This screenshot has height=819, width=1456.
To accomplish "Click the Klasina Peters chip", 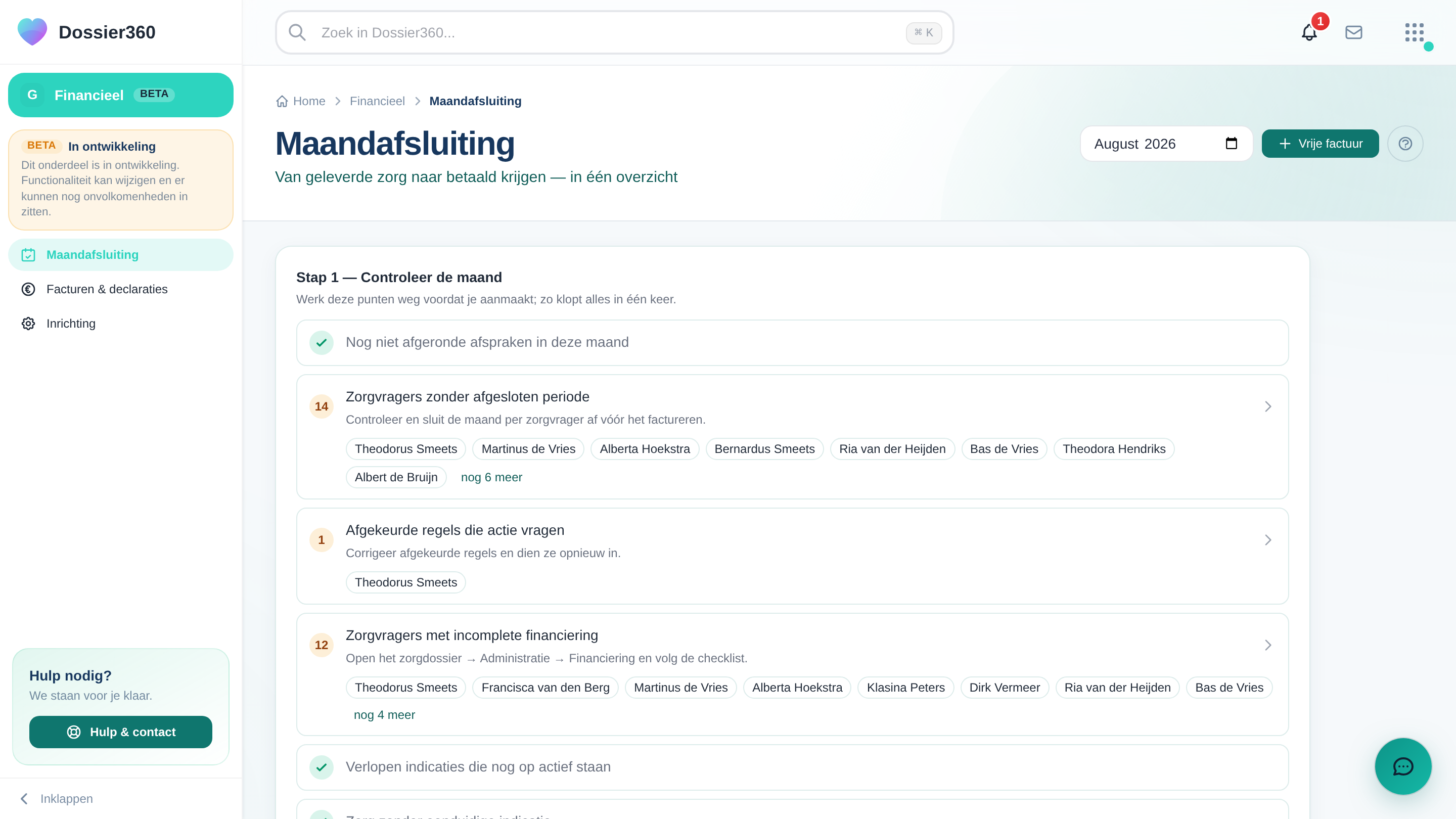I will 905,688.
